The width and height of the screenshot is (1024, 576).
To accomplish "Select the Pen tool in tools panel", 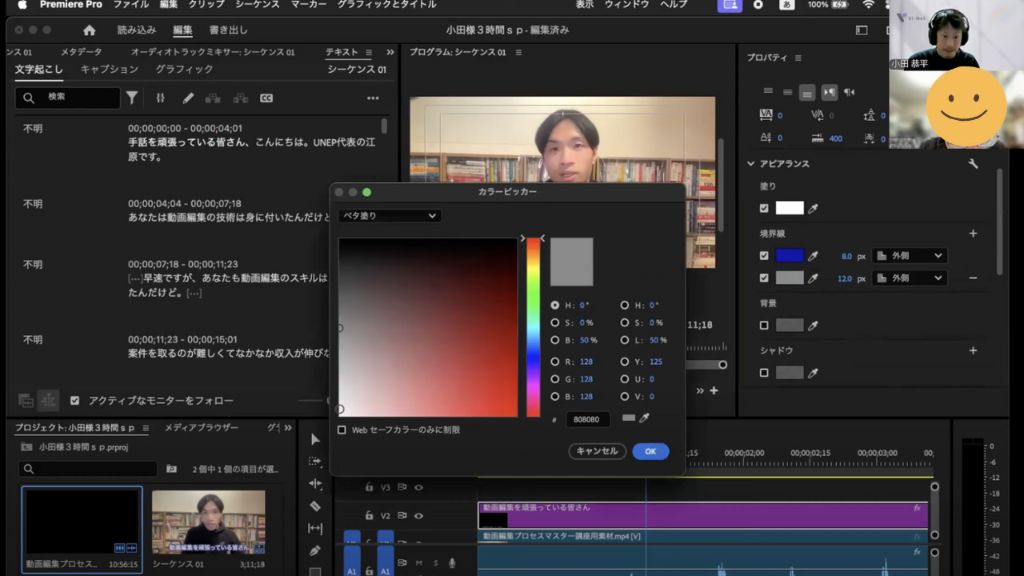I will pos(315,551).
